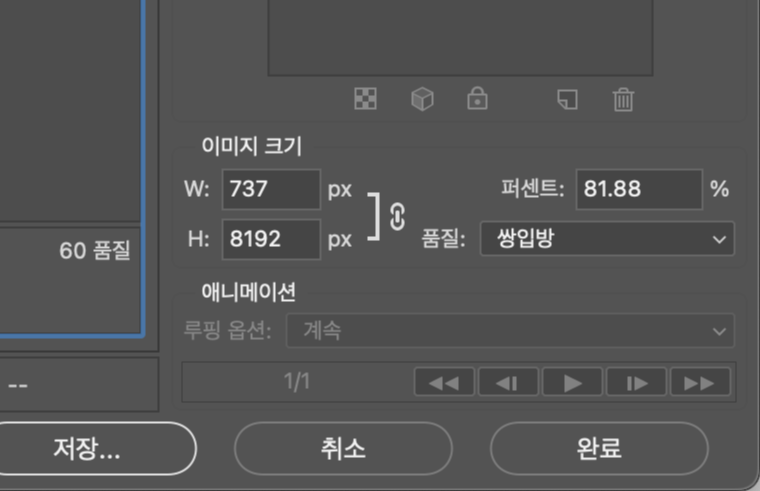Click the play animation button
This screenshot has width=760, height=491.
572,382
